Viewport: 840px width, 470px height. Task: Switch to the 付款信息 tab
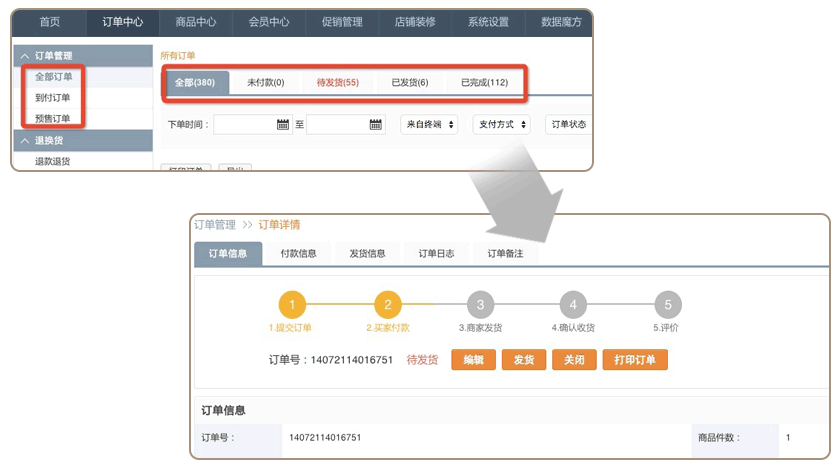[298, 254]
